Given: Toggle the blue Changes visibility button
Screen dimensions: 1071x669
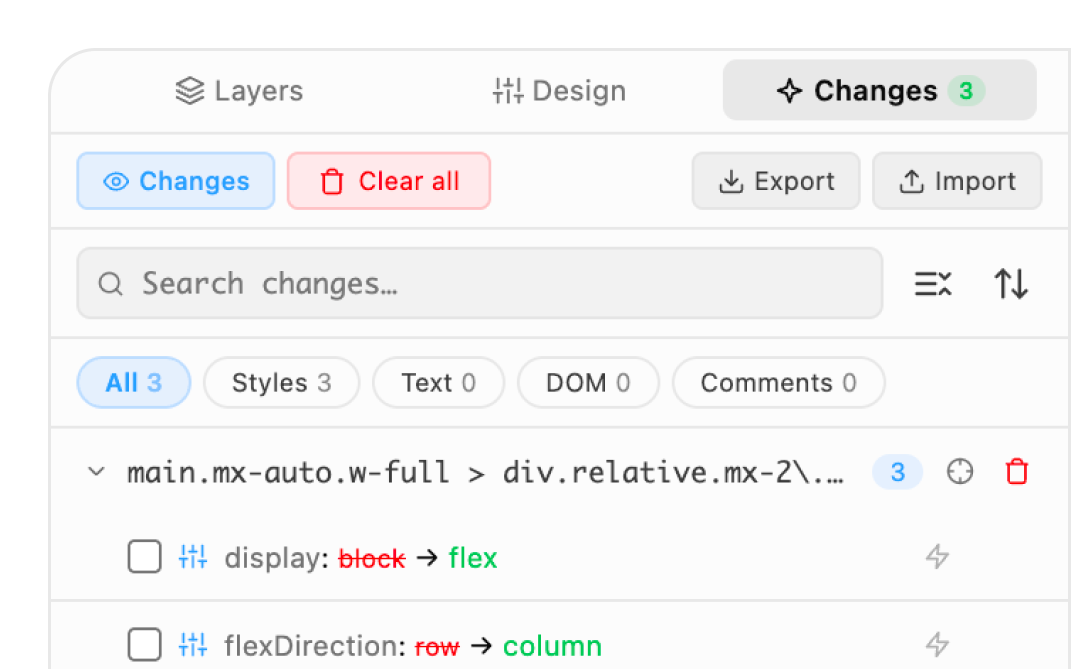Looking at the screenshot, I should [176, 181].
